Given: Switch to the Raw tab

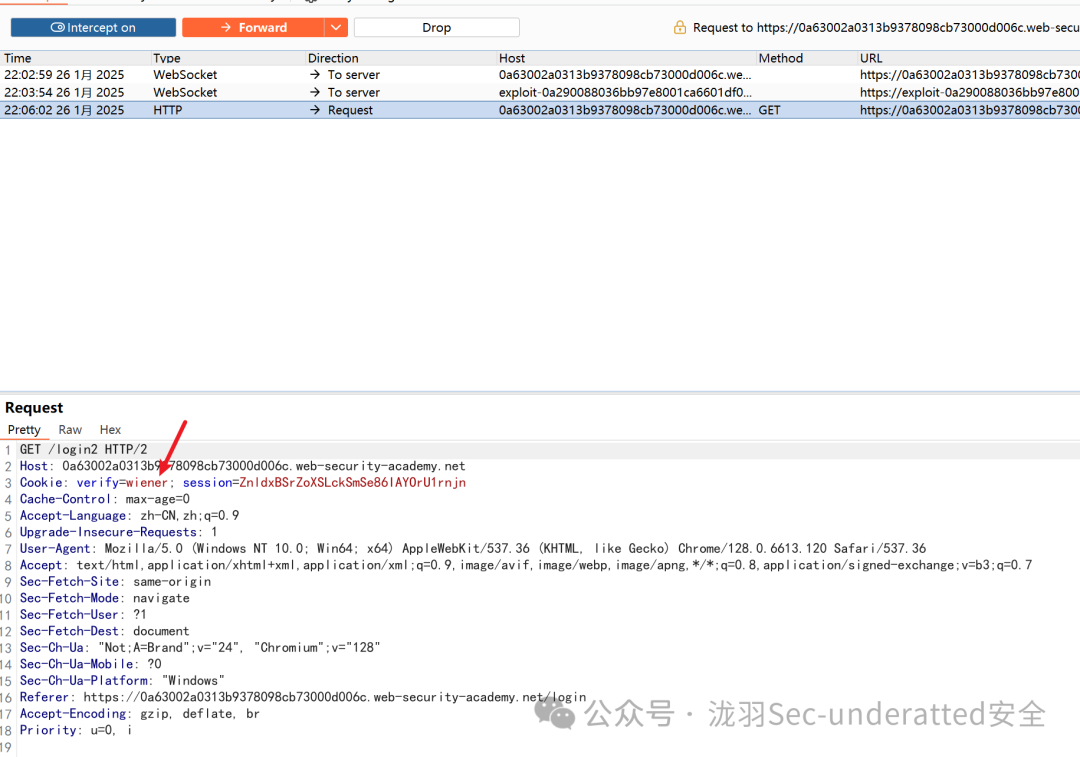Looking at the screenshot, I should (70, 430).
